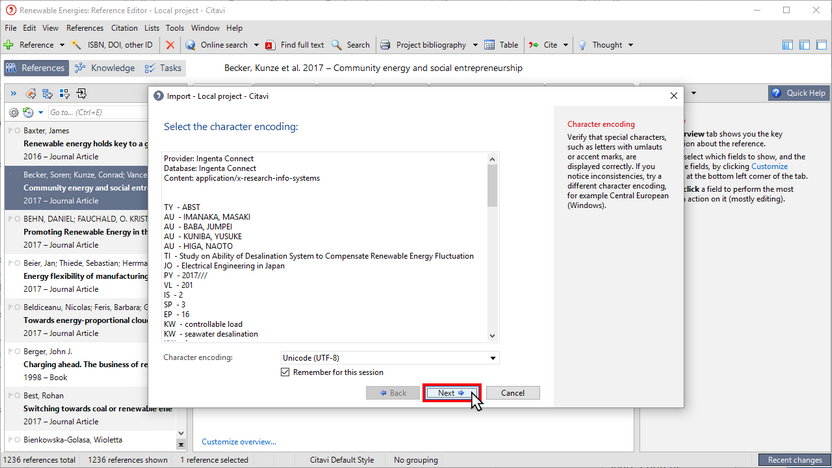This screenshot has height=468, width=832.
Task: Click the import arrow icon in list toolbar
Action: [x=82, y=94]
